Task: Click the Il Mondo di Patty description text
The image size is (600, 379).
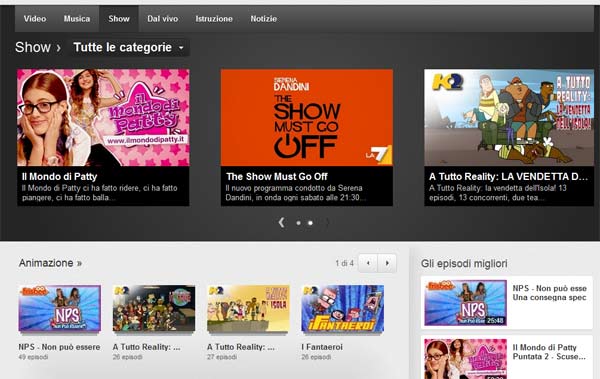Action: tap(99, 193)
